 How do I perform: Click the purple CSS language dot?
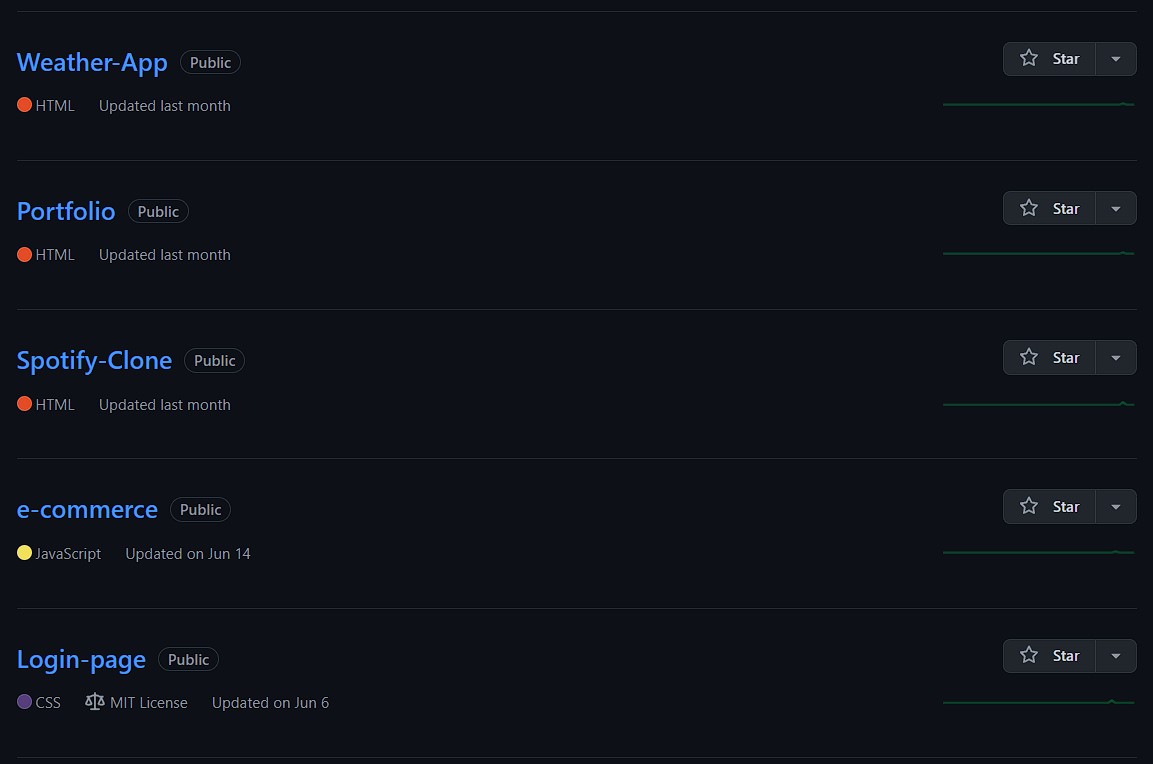25,702
